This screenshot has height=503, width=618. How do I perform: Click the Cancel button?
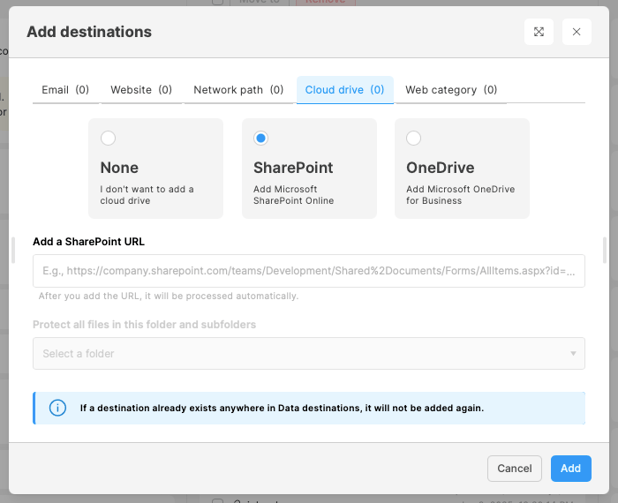(x=514, y=468)
